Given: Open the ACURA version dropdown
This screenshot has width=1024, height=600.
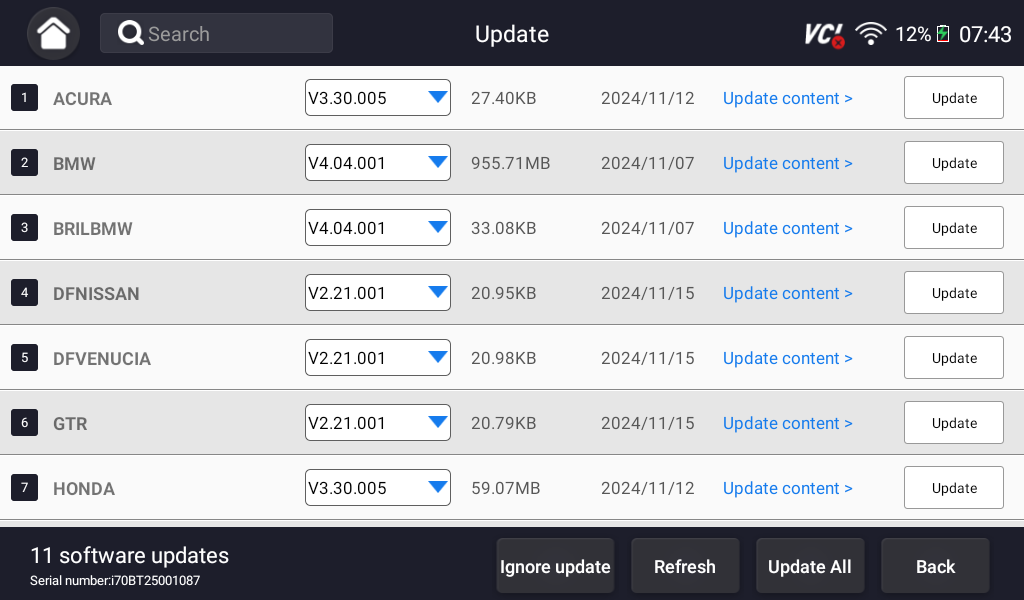Looking at the screenshot, I should pyautogui.click(x=377, y=98).
